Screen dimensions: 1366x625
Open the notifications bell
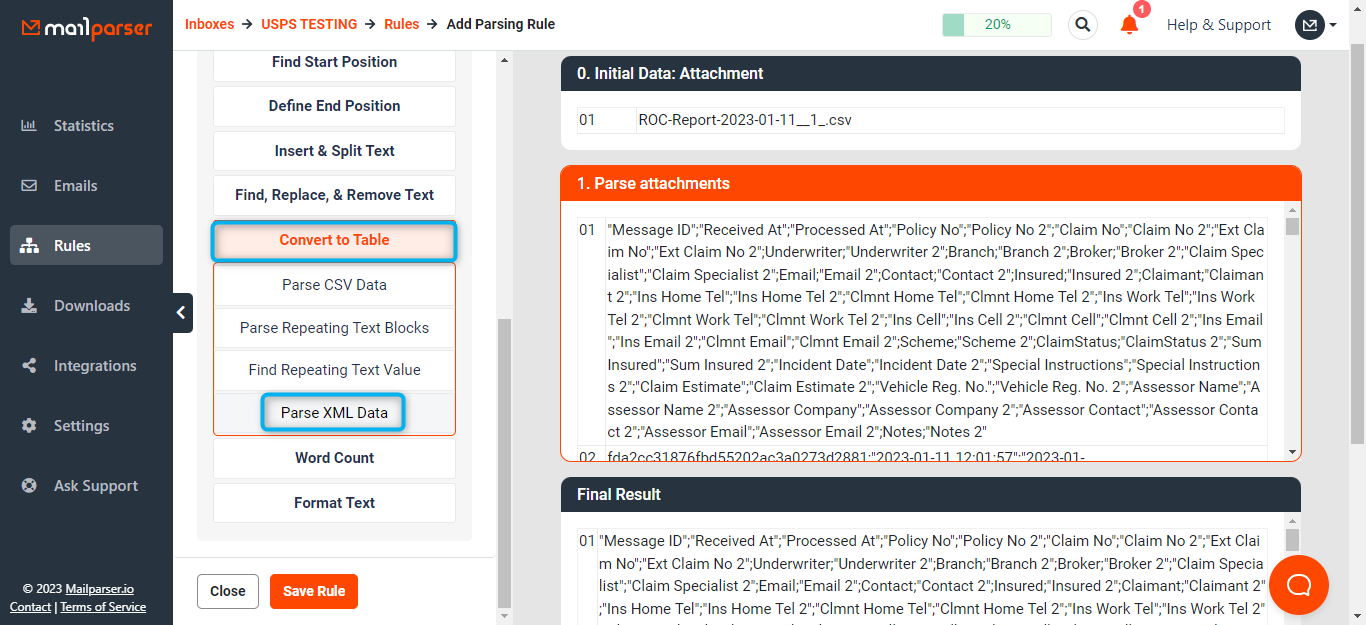[x=1129, y=25]
